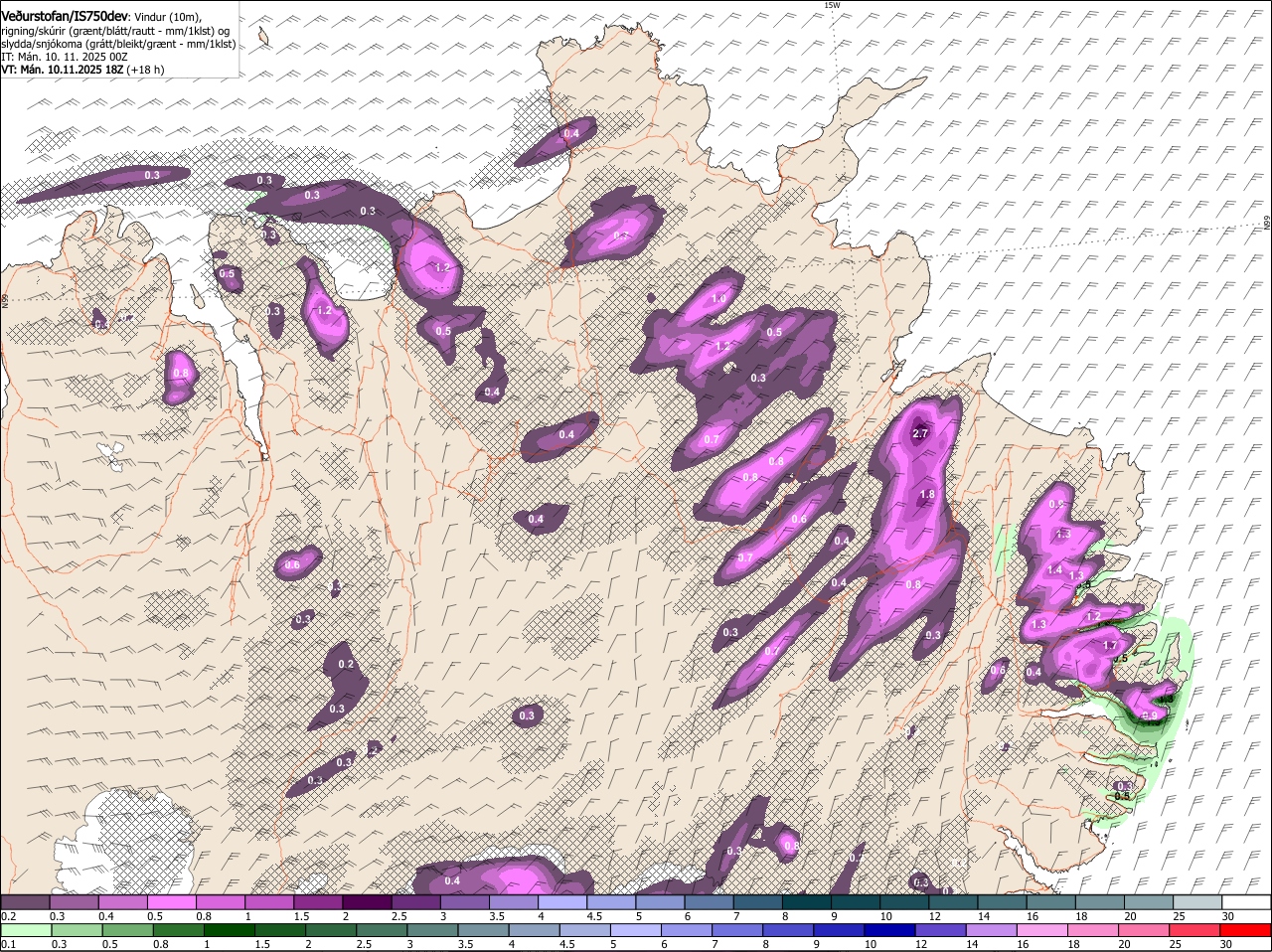The height and width of the screenshot is (952, 1272).
Task: Click the 1.8 precipitation value on map
Action: tap(927, 495)
